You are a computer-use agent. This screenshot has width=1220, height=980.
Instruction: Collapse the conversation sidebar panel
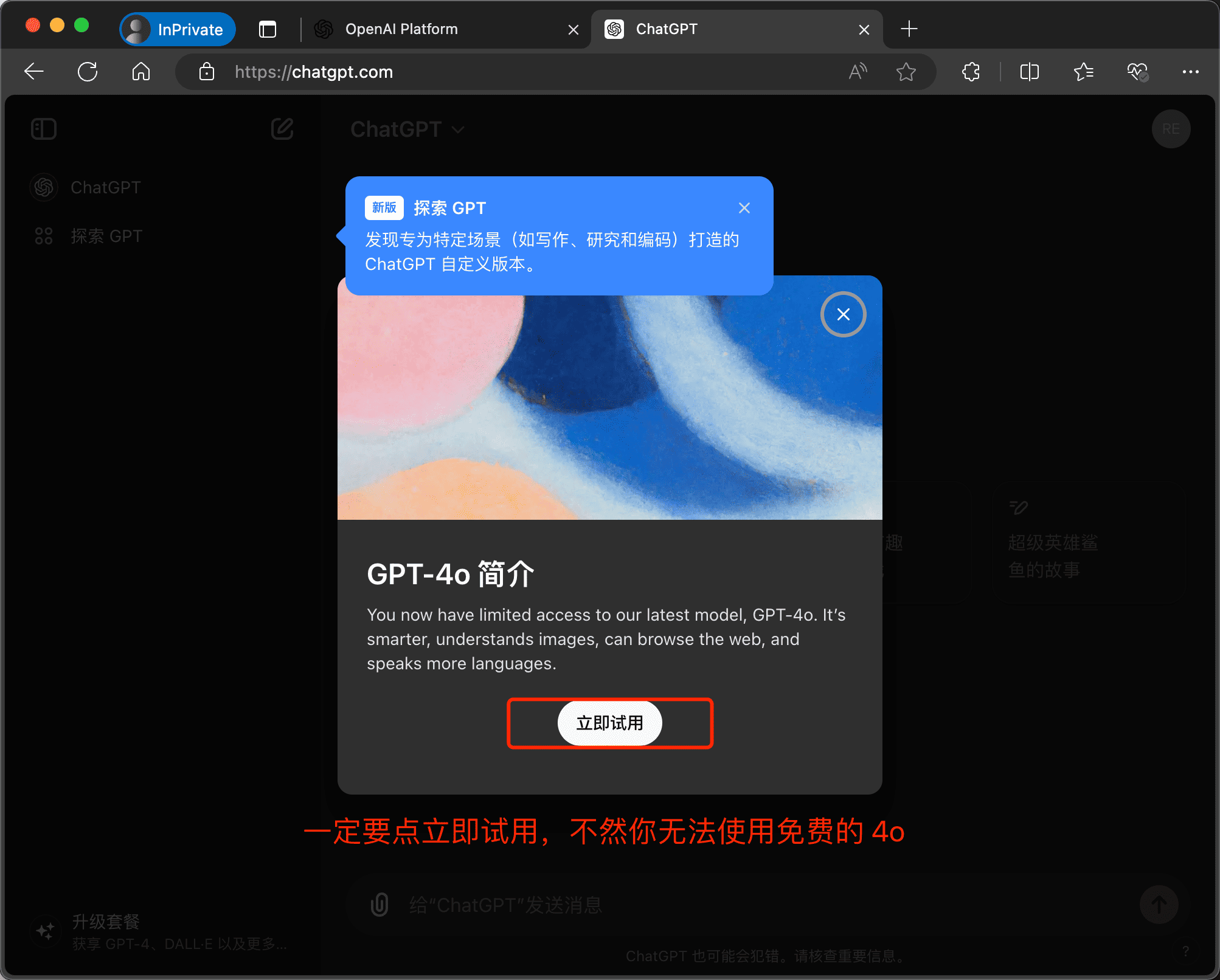coord(43,129)
